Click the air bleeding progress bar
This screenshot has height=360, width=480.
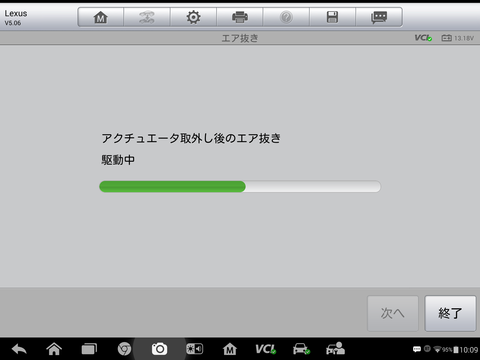click(240, 186)
